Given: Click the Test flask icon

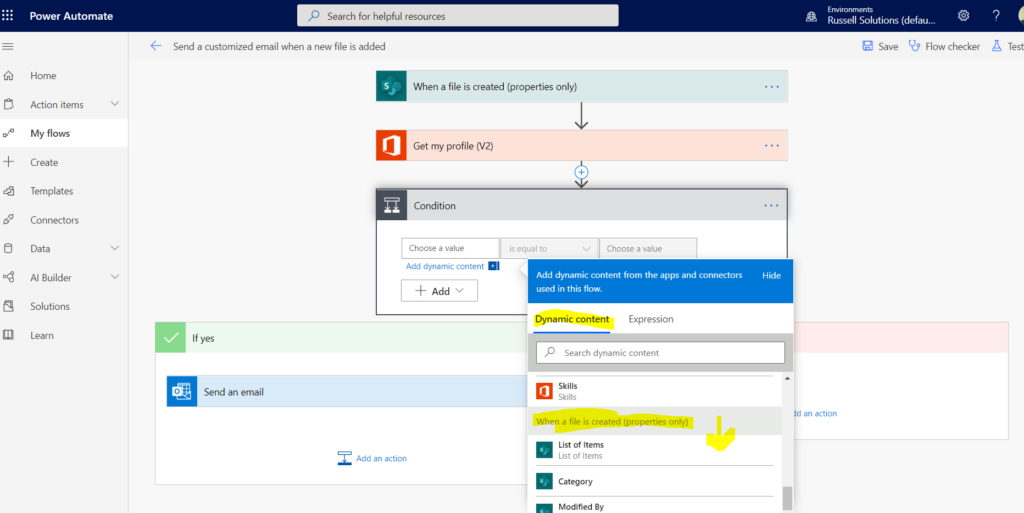Looking at the screenshot, I should tap(997, 46).
